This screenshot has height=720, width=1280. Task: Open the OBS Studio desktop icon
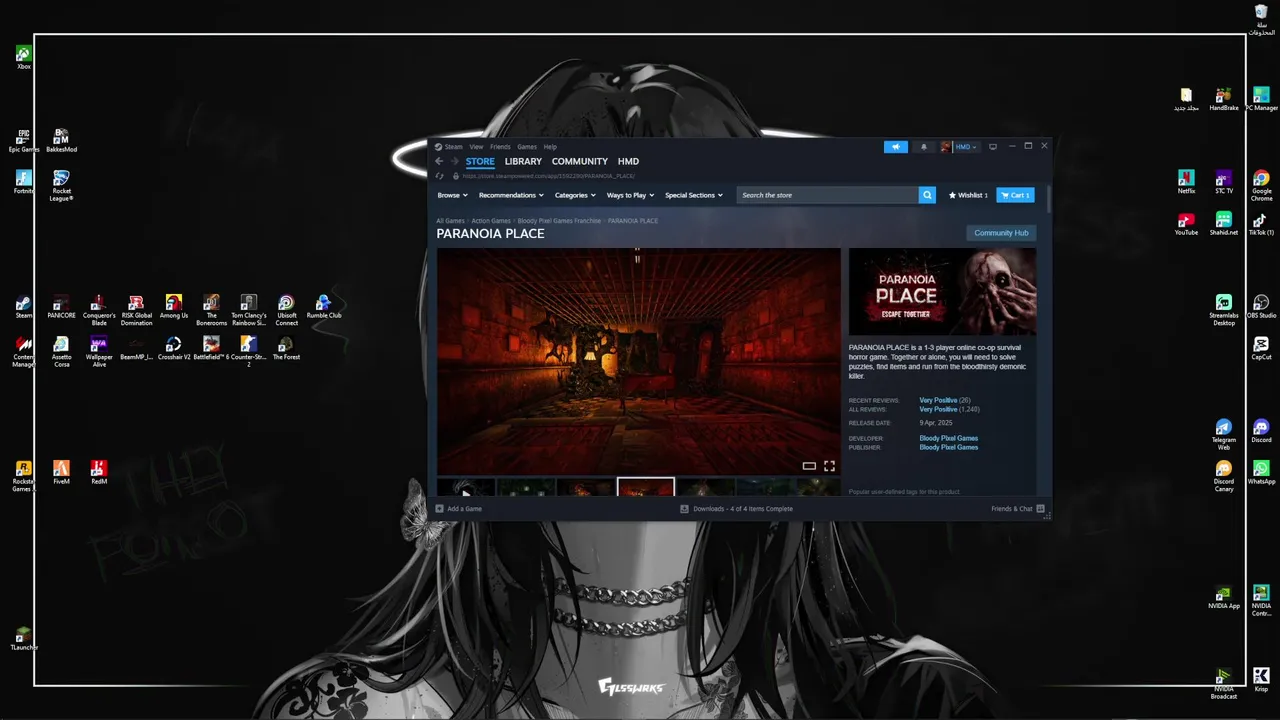pos(1261,306)
